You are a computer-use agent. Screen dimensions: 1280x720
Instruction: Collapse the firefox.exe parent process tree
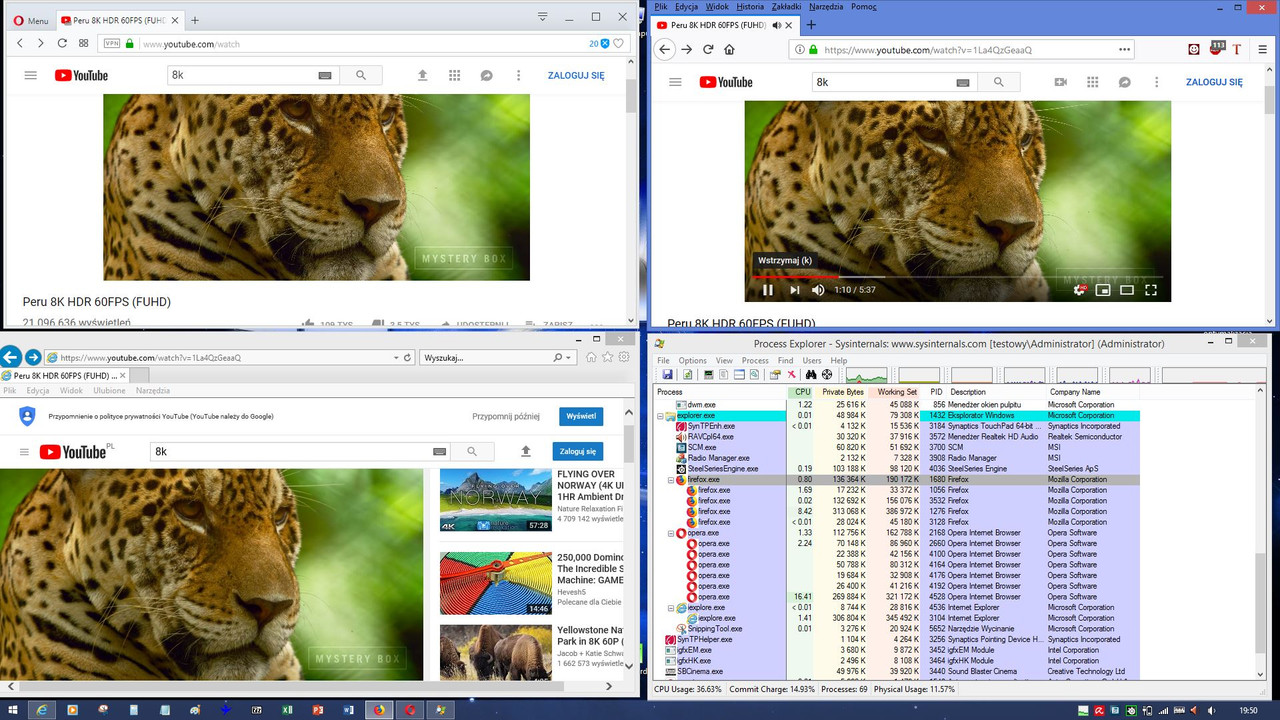pyautogui.click(x=671, y=480)
